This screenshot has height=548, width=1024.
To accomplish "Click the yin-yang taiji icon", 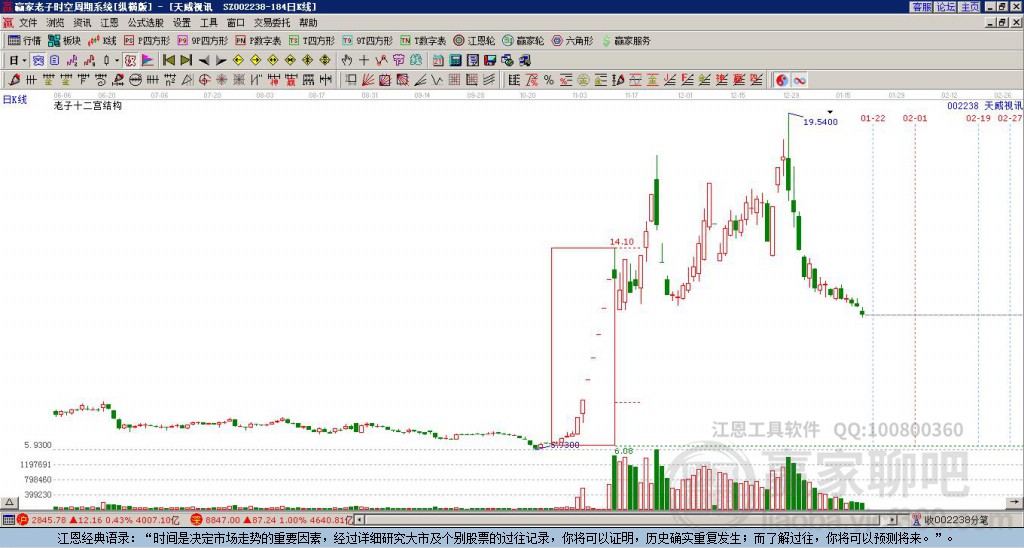I will click(782, 80).
